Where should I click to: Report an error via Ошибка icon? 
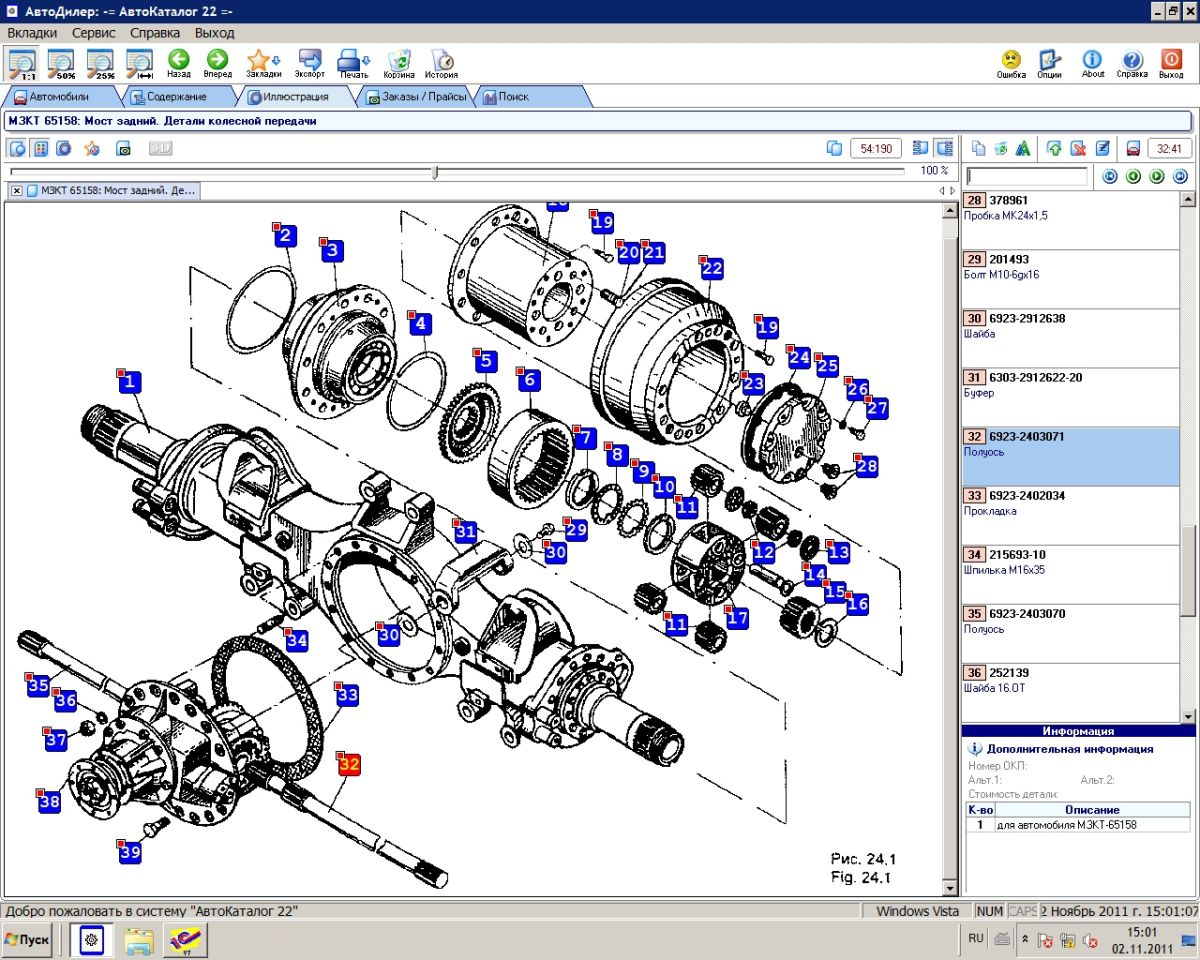1011,63
